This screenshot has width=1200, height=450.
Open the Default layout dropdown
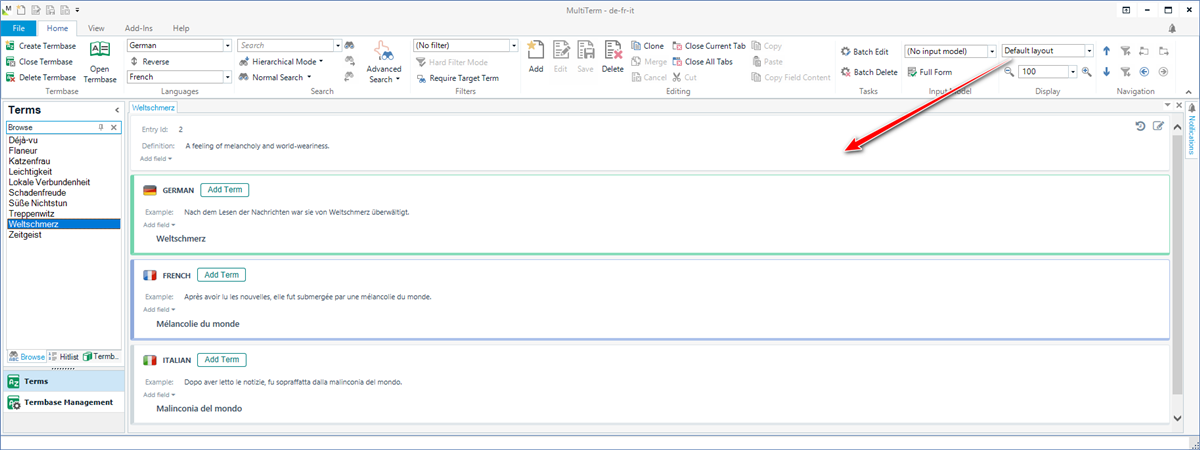(x=1089, y=50)
